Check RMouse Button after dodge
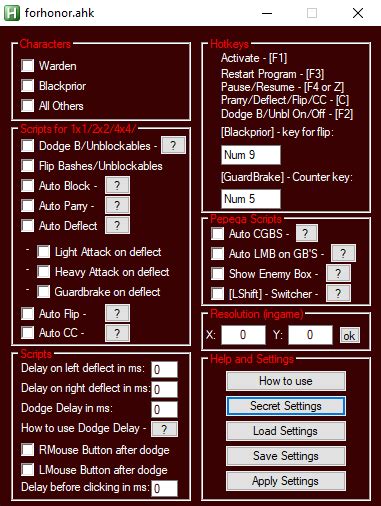Viewport: 381px width, 506px height. (27, 450)
